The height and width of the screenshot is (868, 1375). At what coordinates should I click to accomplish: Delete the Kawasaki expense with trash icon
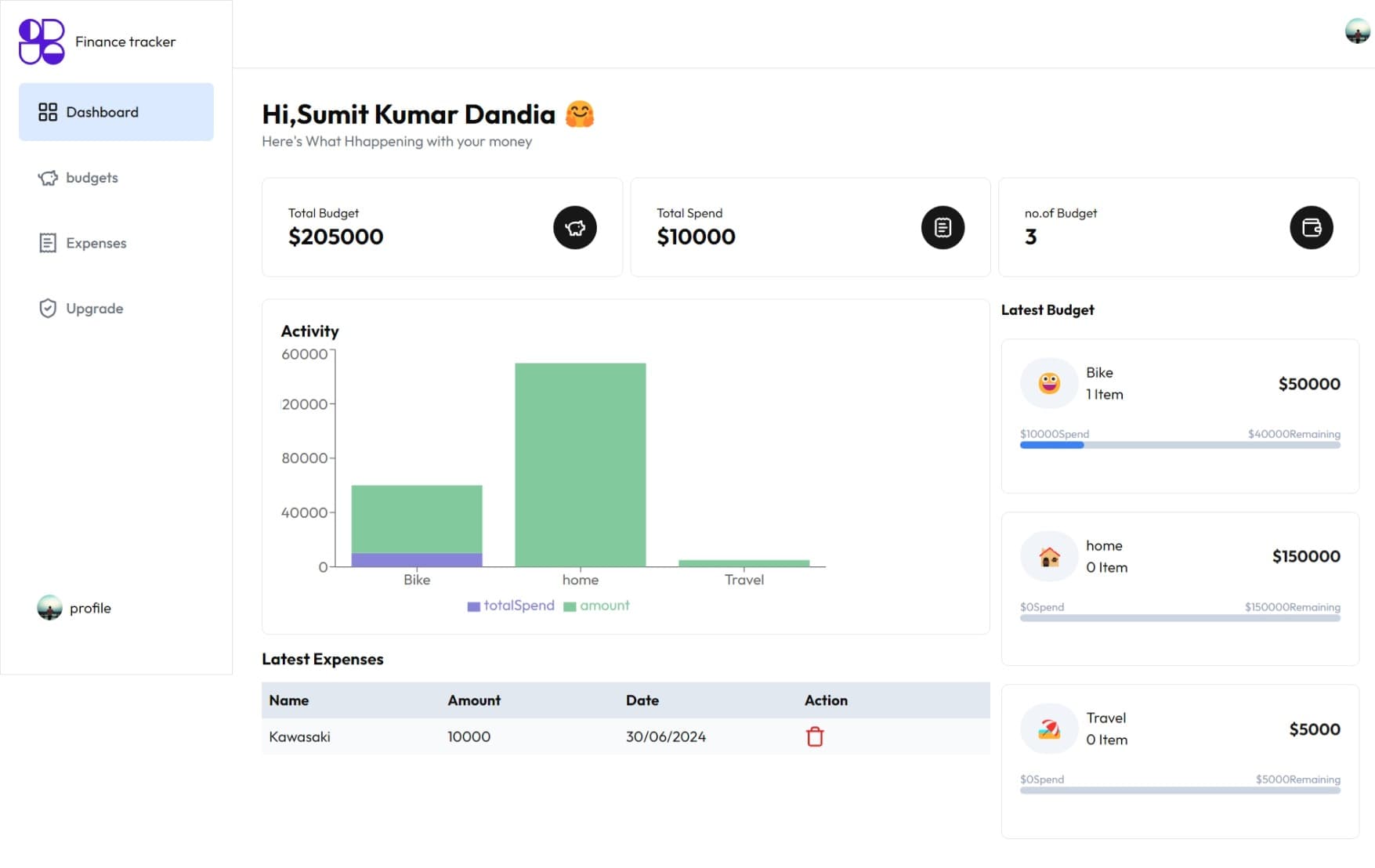[815, 736]
